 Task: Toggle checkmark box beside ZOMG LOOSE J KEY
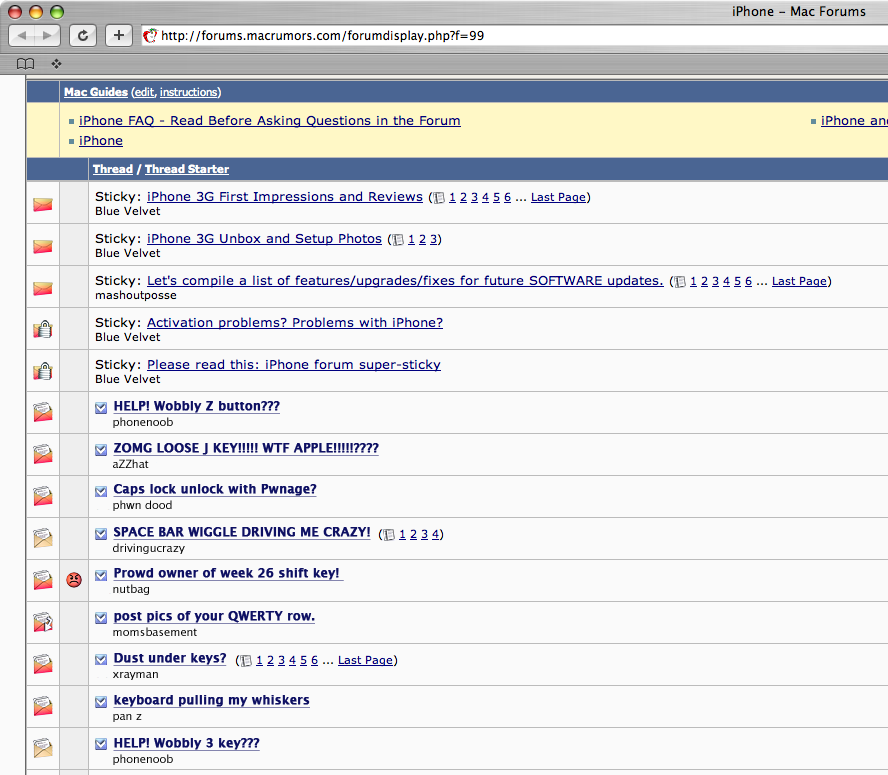101,449
